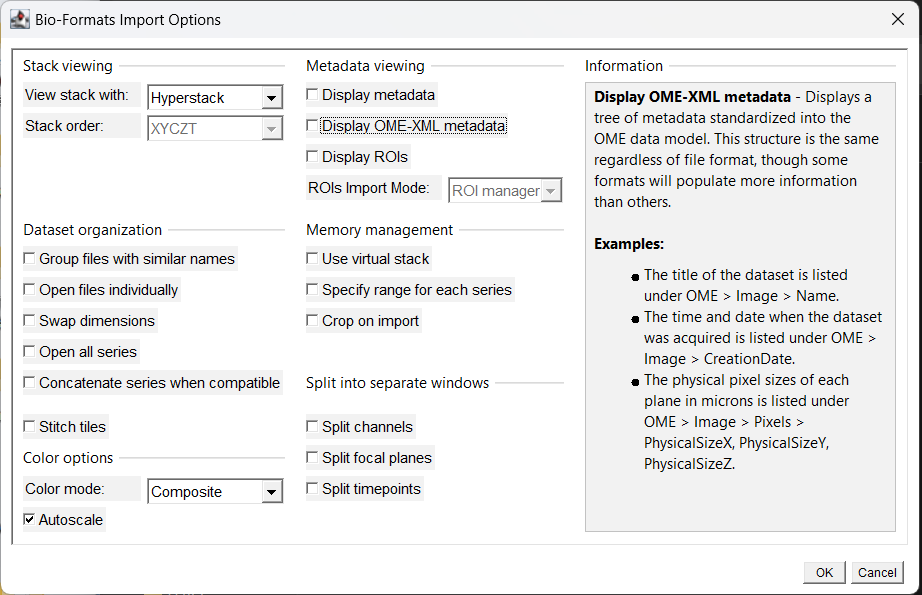Enable the Split channels option
922x595 pixels.
pyautogui.click(x=312, y=426)
